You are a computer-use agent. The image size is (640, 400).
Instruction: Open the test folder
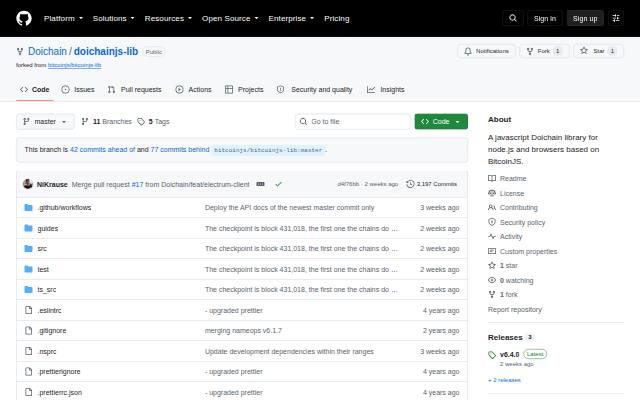pyautogui.click(x=43, y=269)
